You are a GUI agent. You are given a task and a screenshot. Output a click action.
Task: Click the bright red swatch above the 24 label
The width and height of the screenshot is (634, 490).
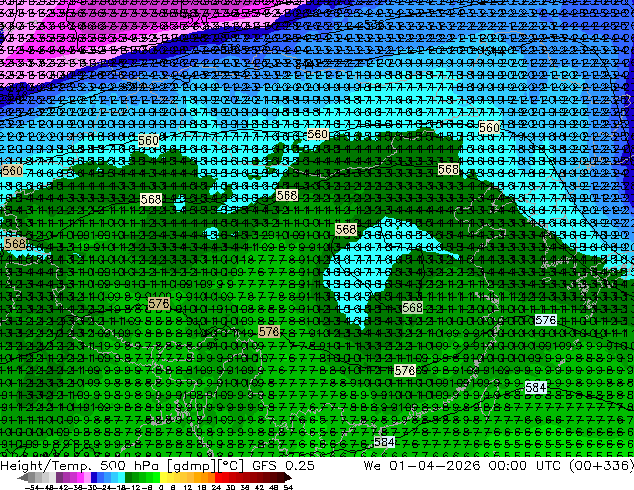(x=218, y=477)
